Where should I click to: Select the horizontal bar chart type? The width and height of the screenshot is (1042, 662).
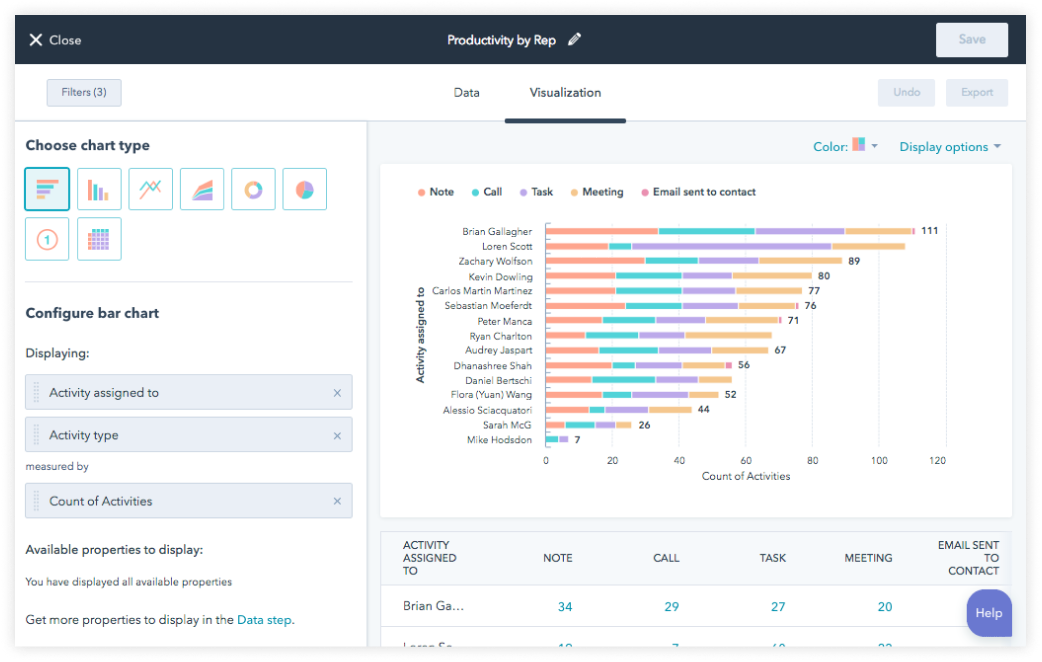tap(47, 188)
